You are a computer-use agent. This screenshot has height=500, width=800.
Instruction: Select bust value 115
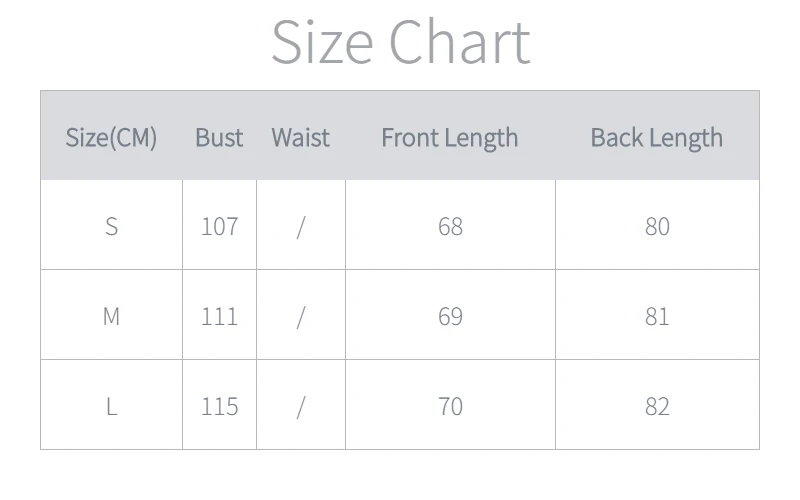pos(219,407)
